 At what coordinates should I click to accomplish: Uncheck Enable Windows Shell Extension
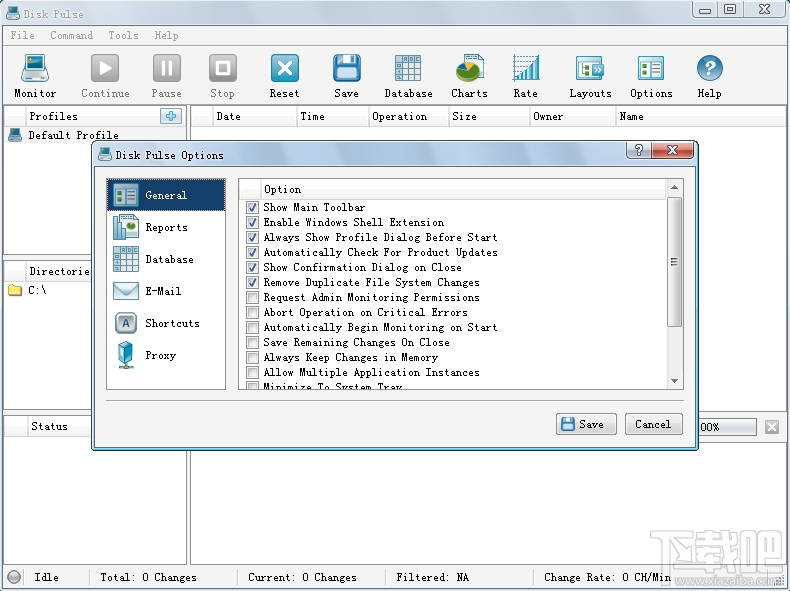252,222
